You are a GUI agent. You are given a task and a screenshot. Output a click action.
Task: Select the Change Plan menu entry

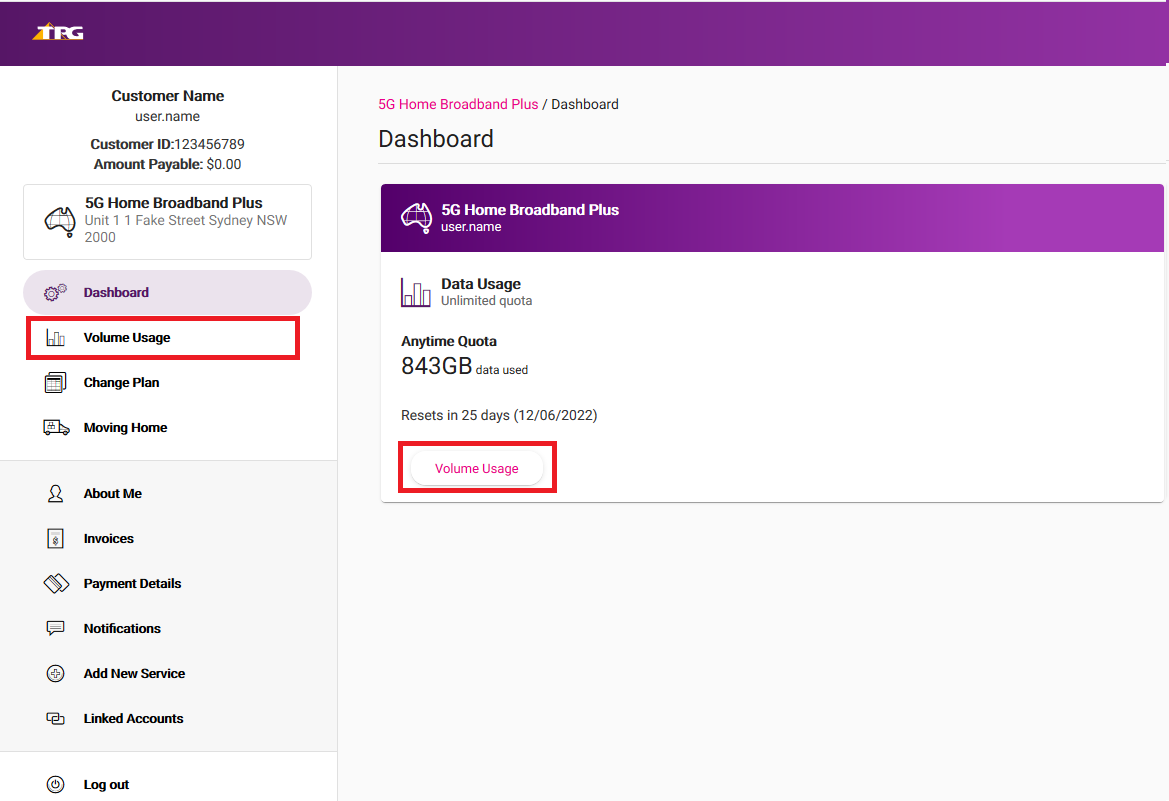[120, 382]
